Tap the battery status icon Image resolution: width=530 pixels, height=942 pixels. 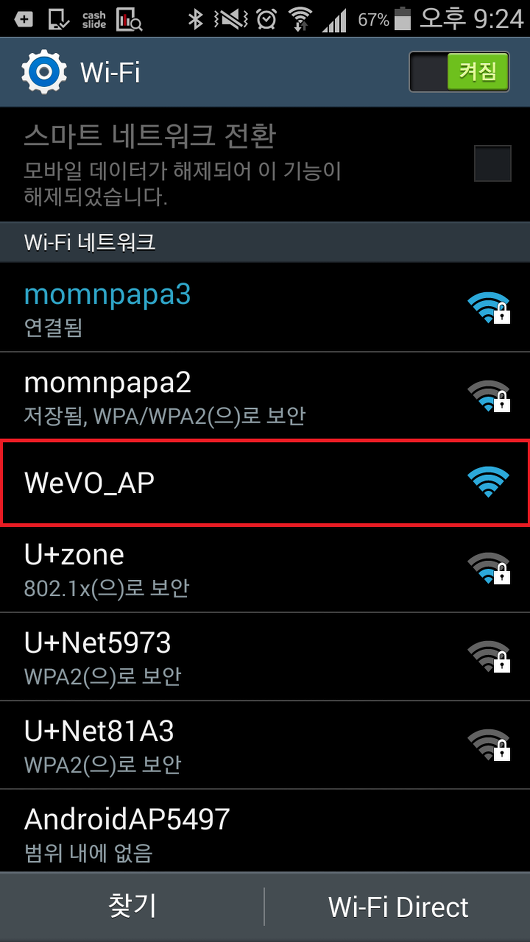pyautogui.click(x=403, y=20)
